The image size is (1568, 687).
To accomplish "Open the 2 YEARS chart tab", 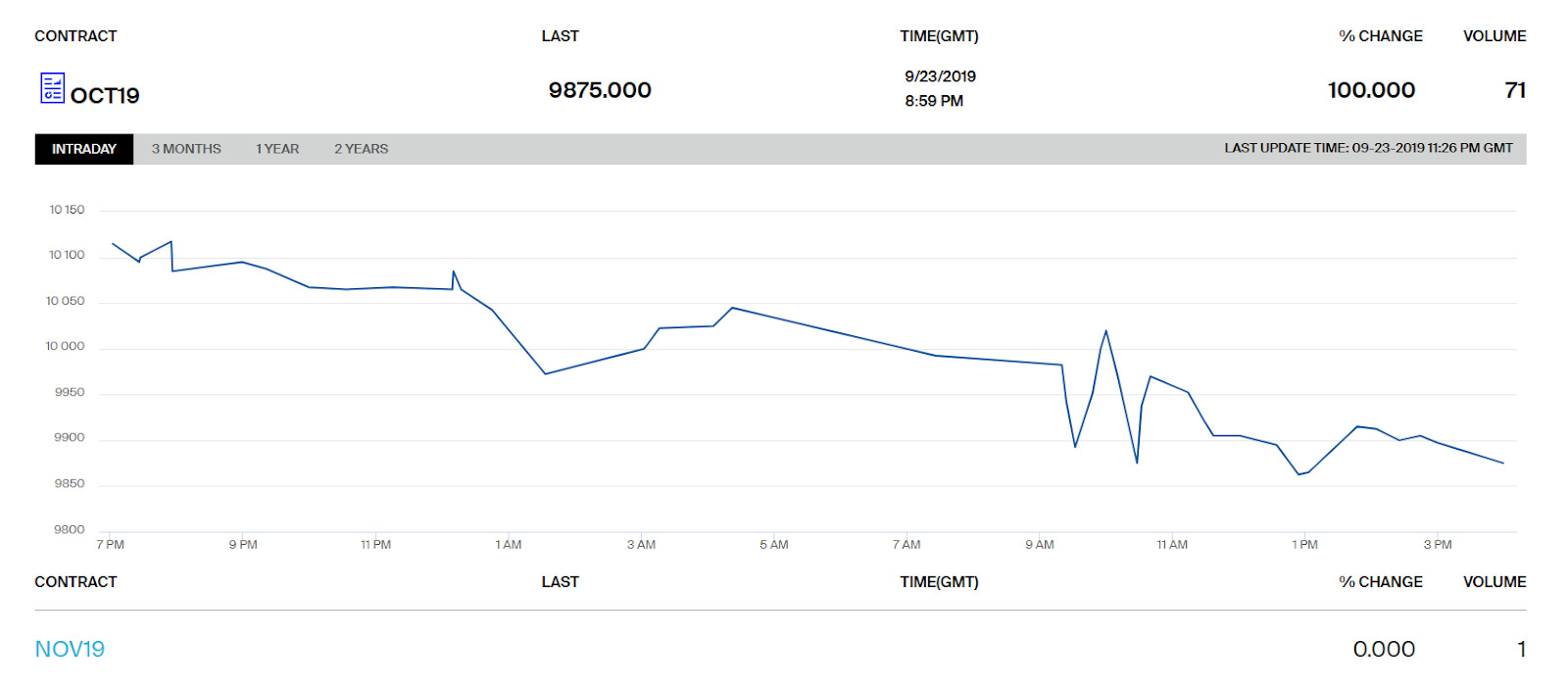I will 361,149.
